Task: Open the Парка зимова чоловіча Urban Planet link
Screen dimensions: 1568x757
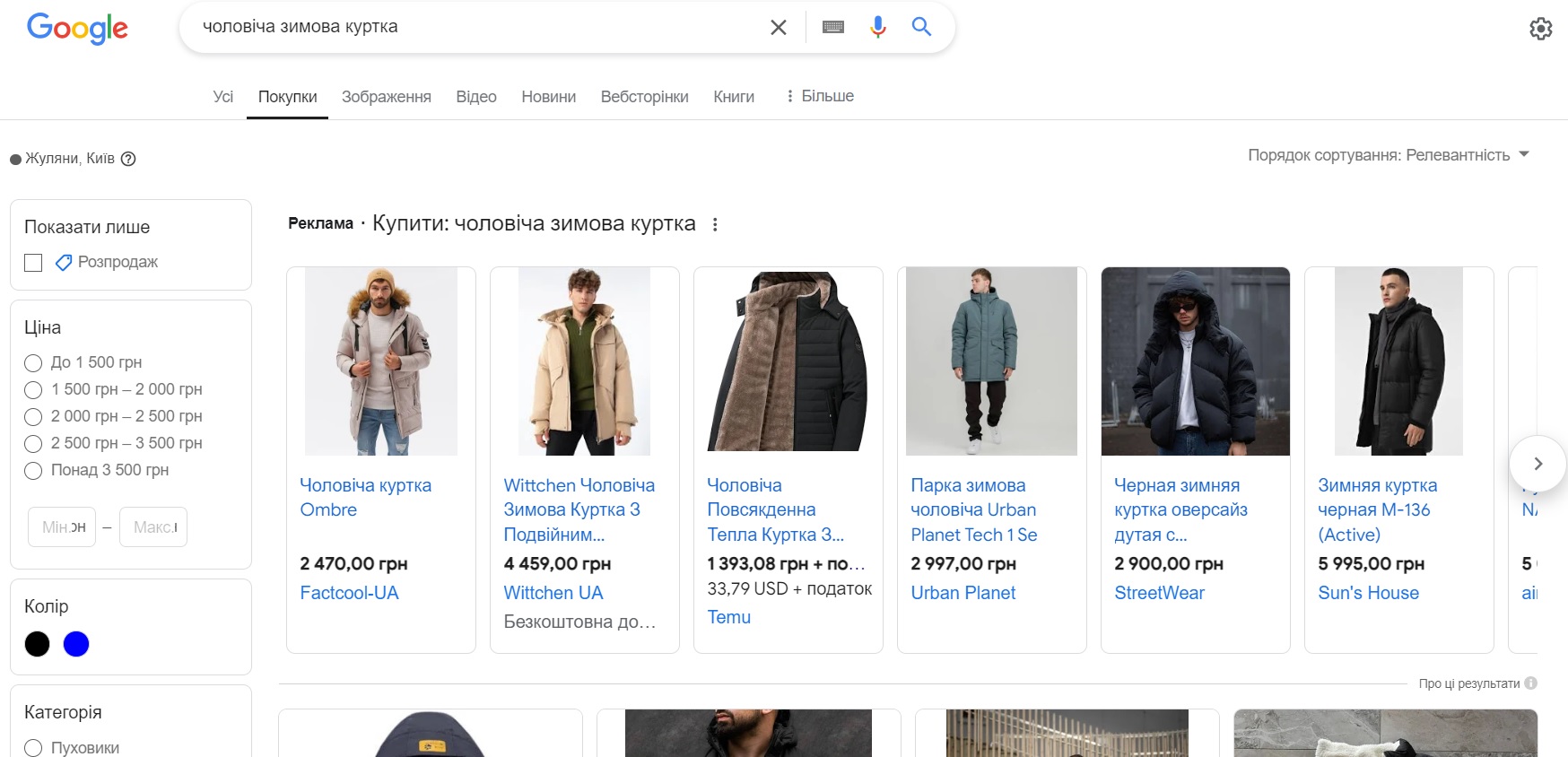Action: (x=973, y=509)
